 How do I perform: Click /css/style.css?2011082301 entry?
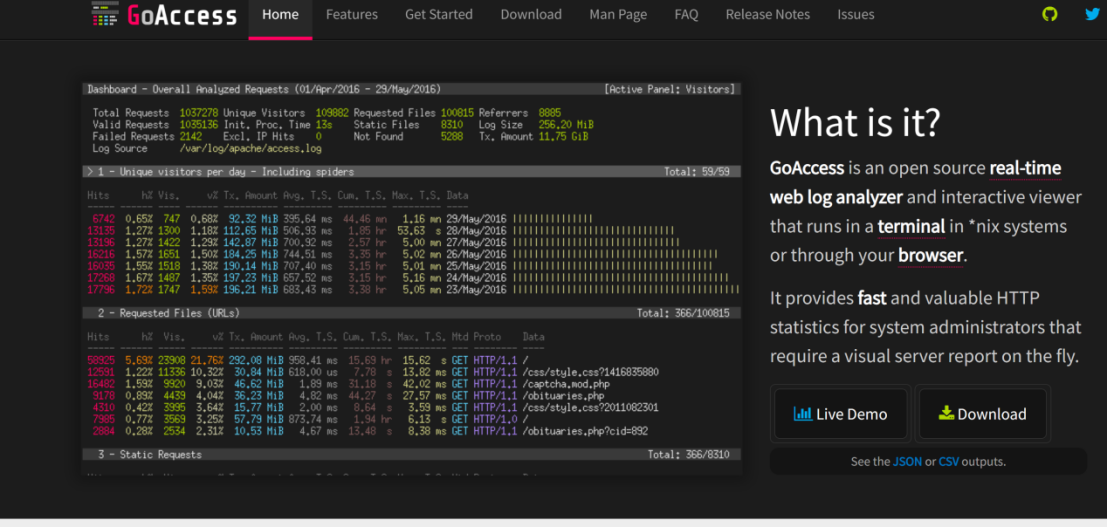[589, 407]
